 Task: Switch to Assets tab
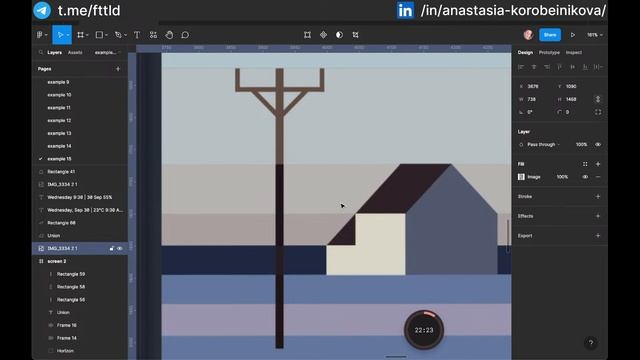pos(75,53)
